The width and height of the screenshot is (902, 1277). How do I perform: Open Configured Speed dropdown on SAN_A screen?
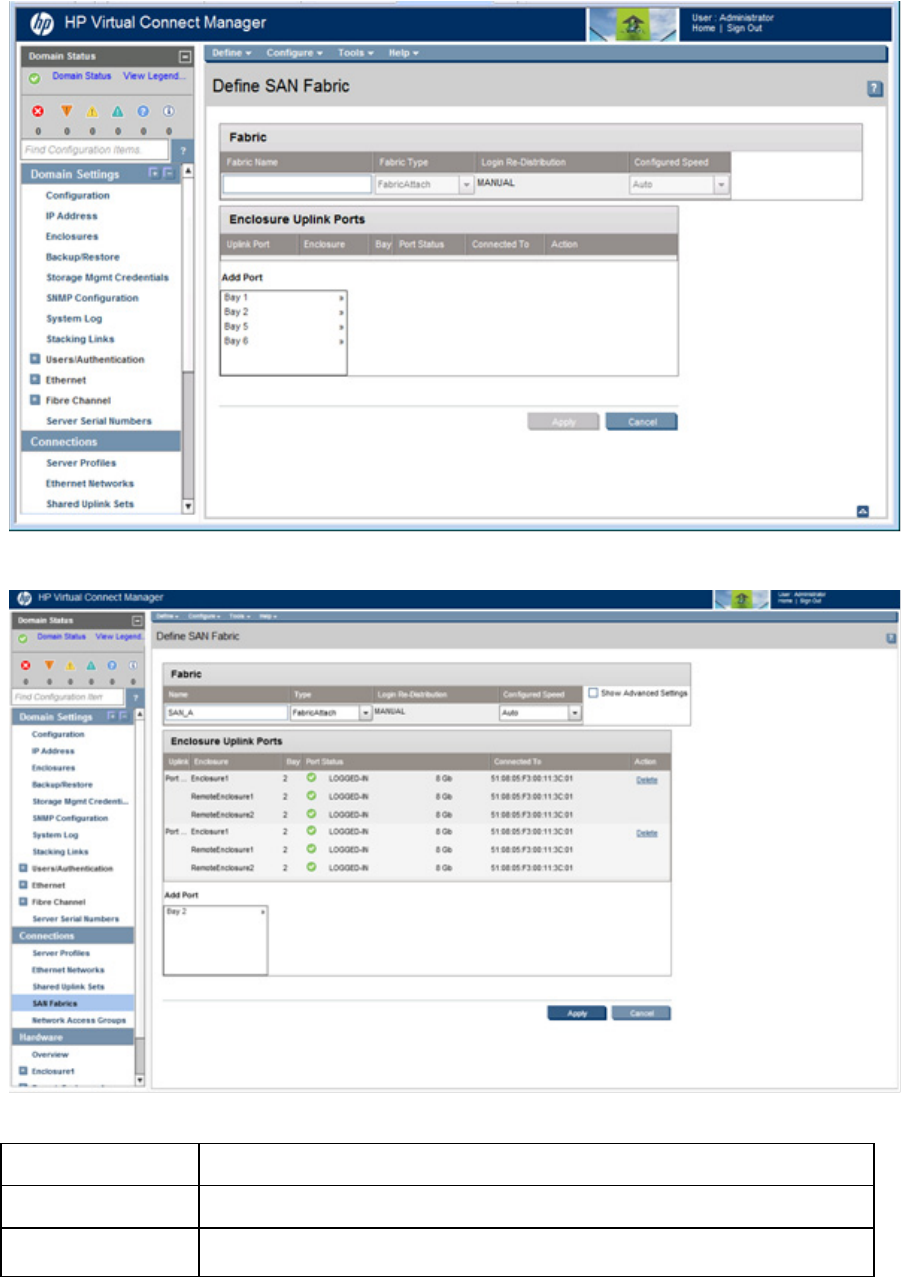coord(575,712)
